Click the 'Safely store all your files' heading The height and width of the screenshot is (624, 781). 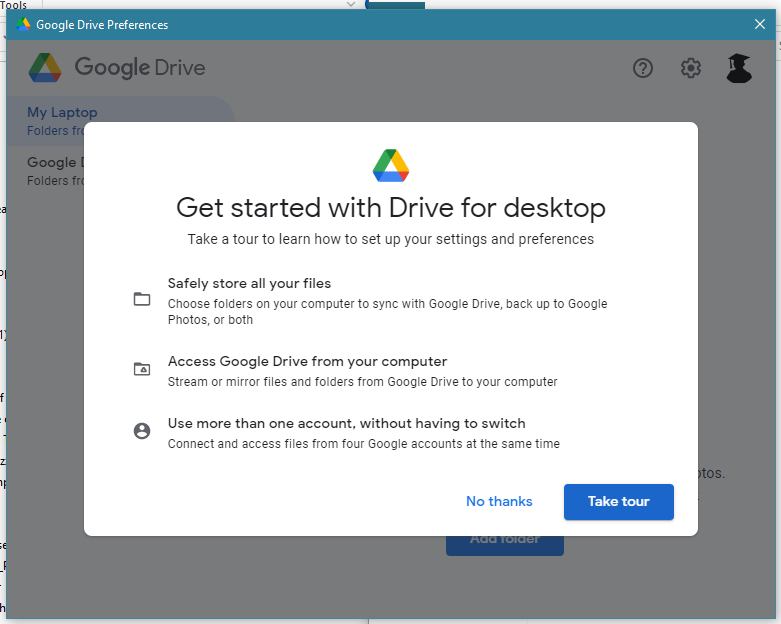point(249,283)
